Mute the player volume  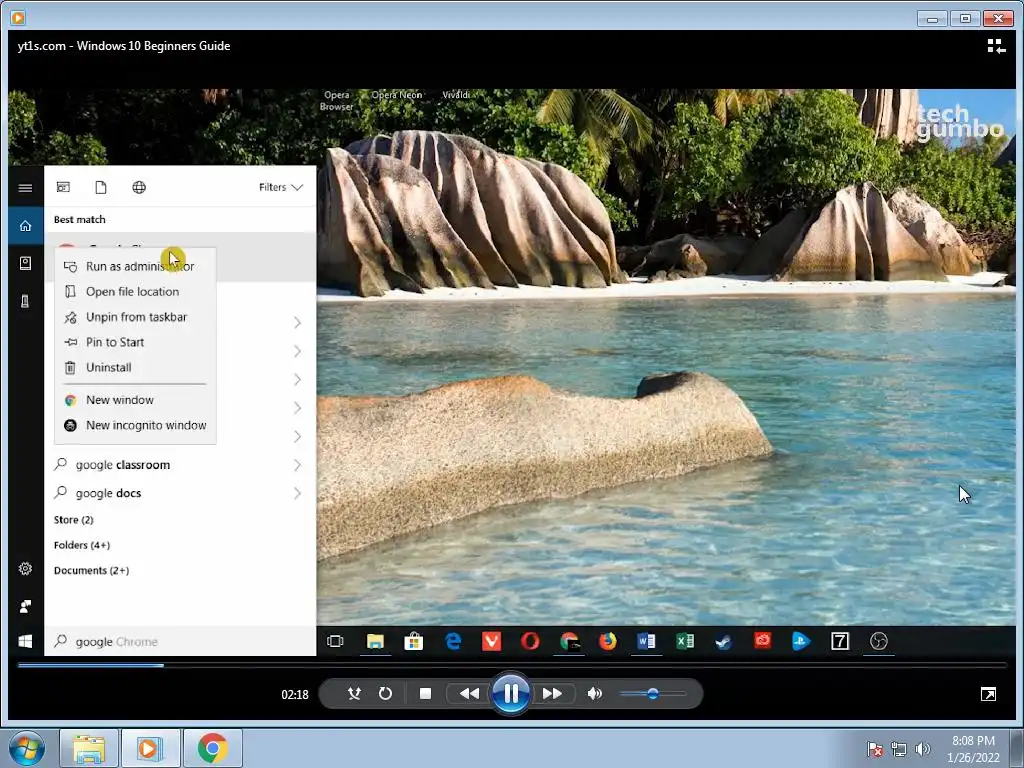pos(594,694)
